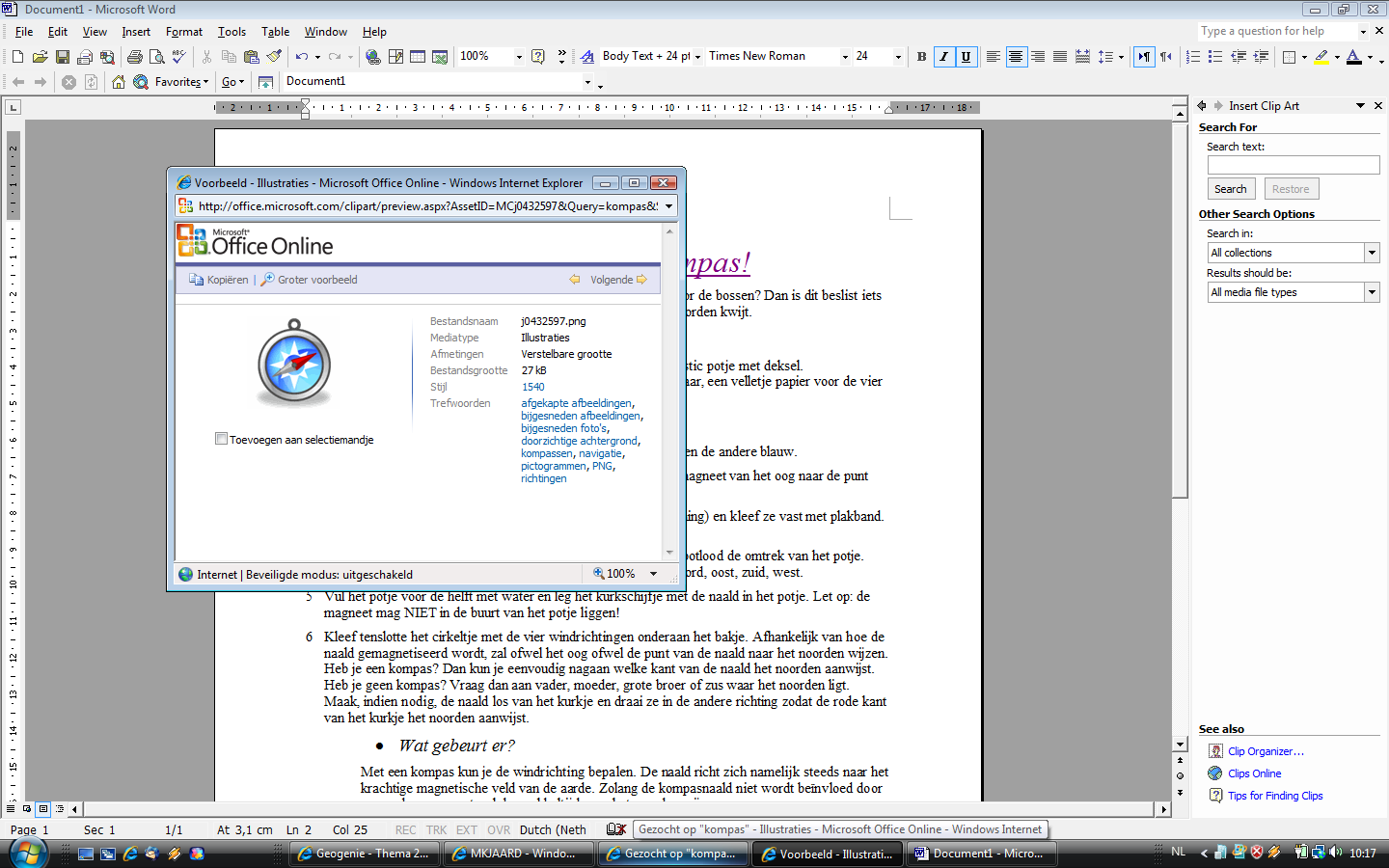Go to Volgende clip in preview

tap(618, 280)
